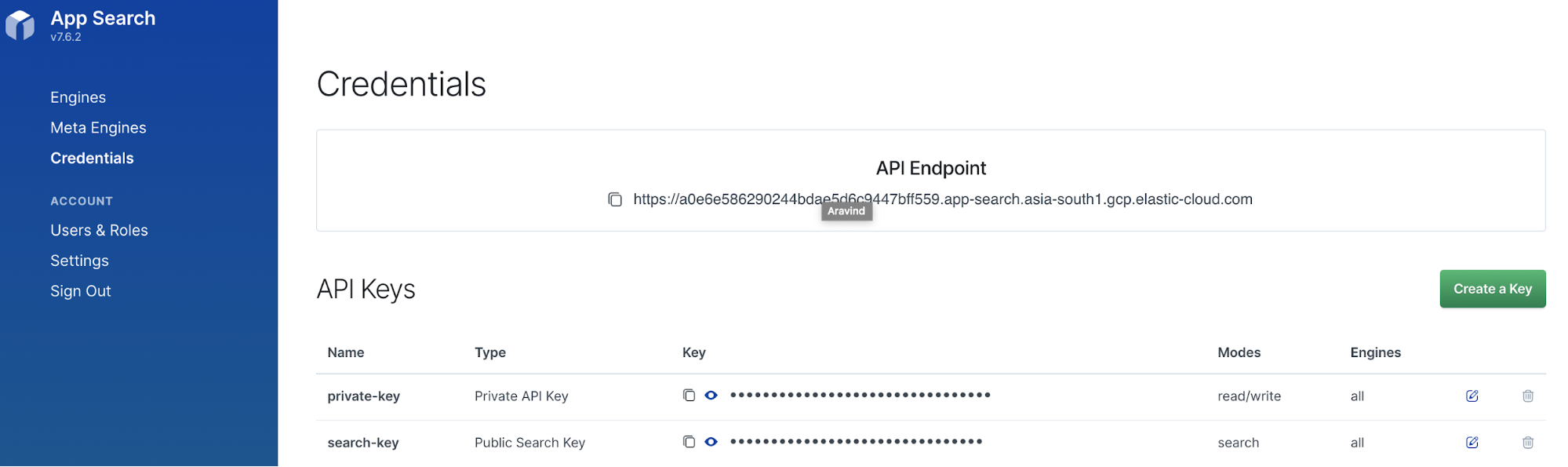Viewport: 1568px width, 467px height.
Task: Copy the private-key value
Action: (x=689, y=396)
